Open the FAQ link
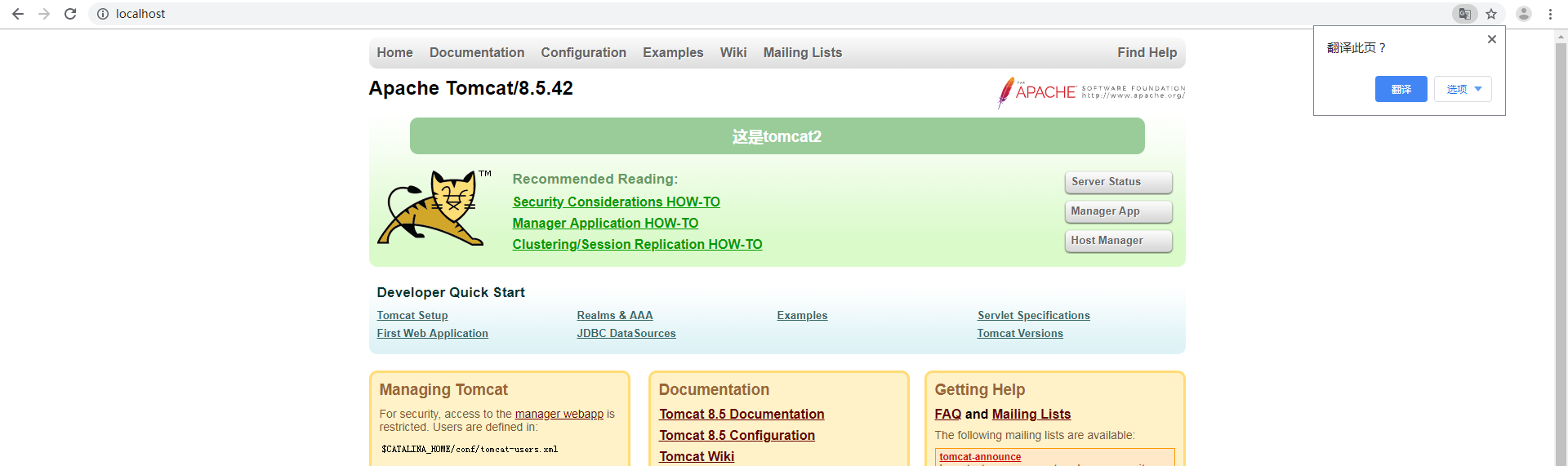This screenshot has height=466, width=1568. (x=948, y=414)
